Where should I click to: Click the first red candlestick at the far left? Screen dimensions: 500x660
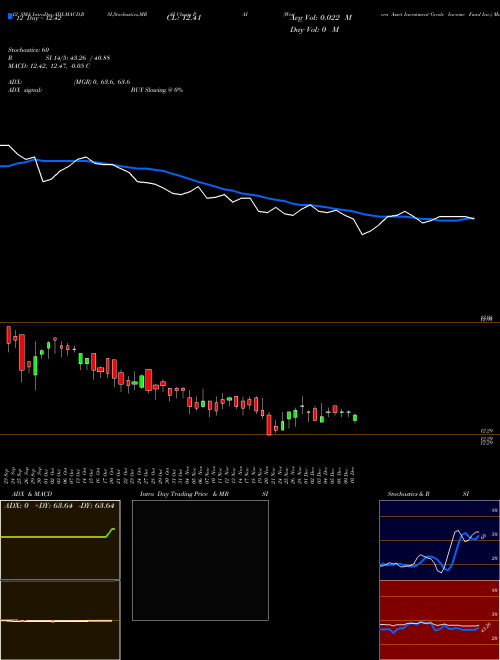pos(8,335)
